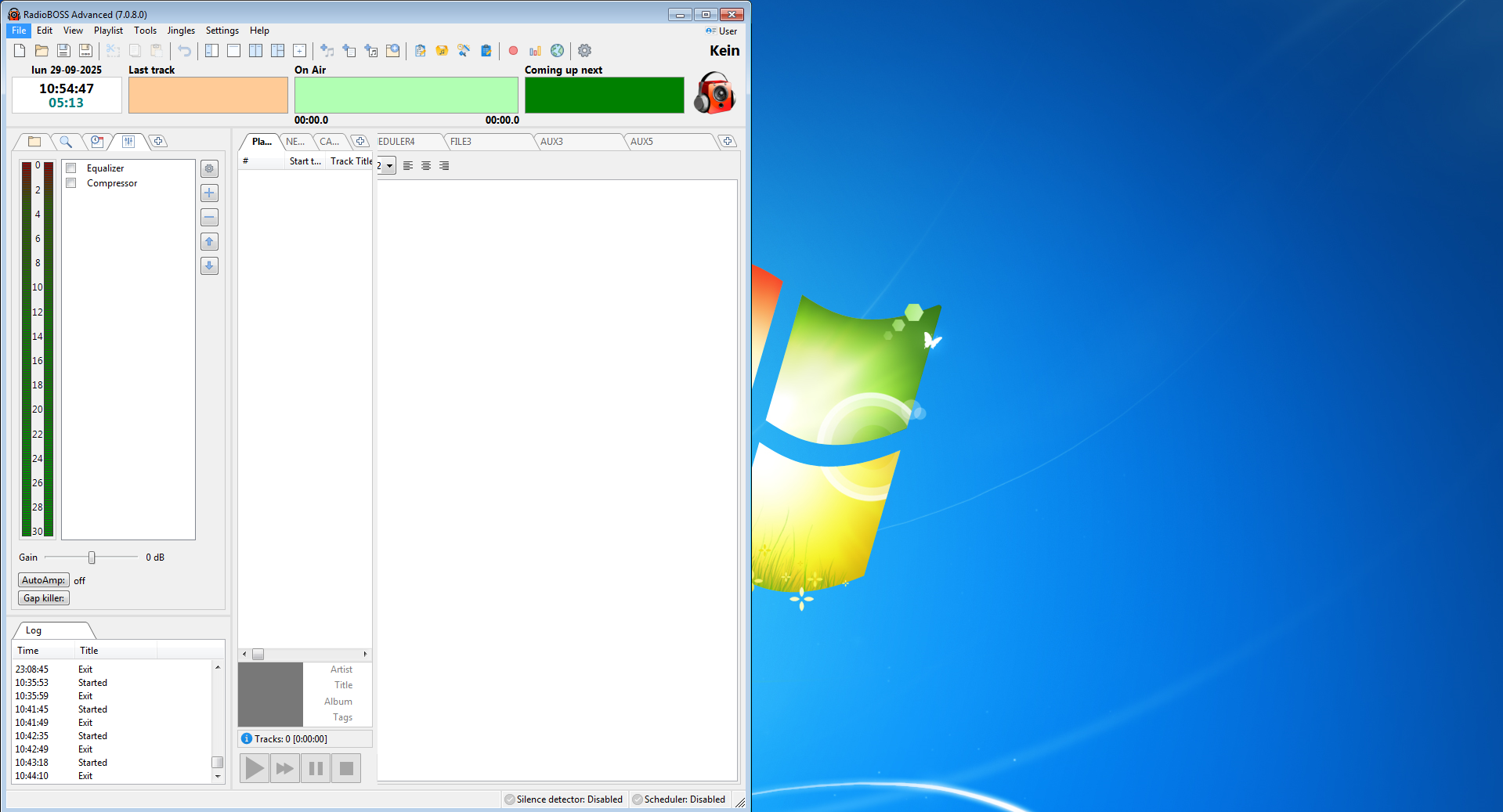Screen dimensions: 1503x812
Task: Switch to the FILE3 tab
Action: pyautogui.click(x=461, y=142)
